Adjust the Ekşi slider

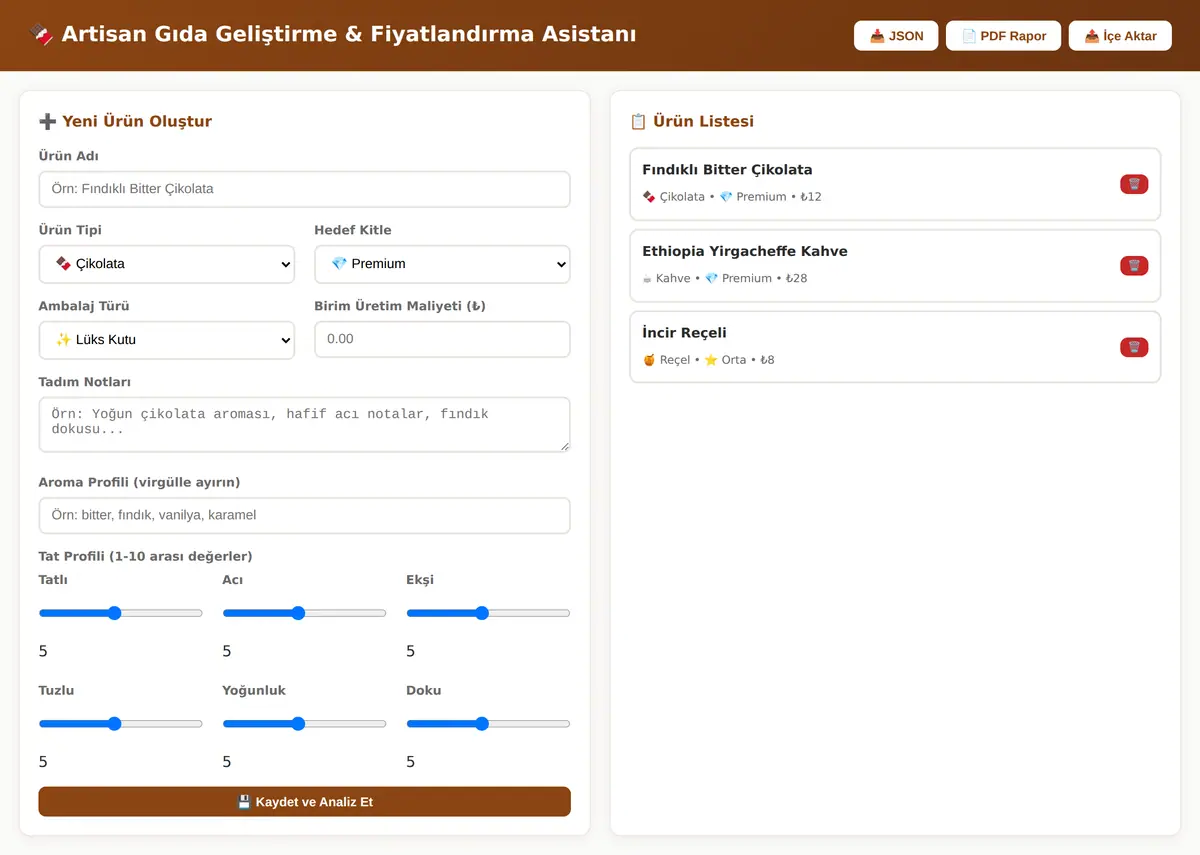pyautogui.click(x=488, y=613)
